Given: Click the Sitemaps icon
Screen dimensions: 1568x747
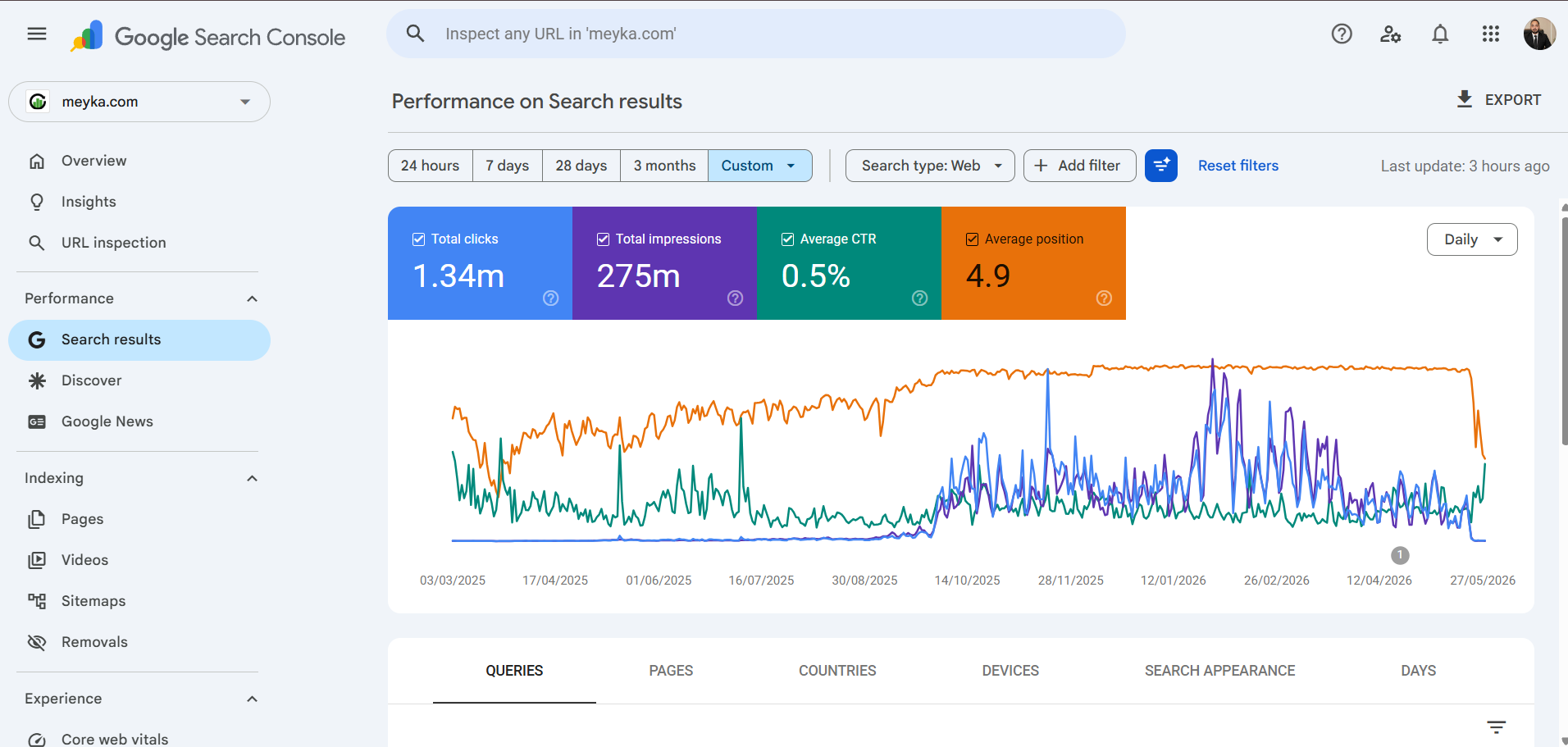Looking at the screenshot, I should pos(37,601).
